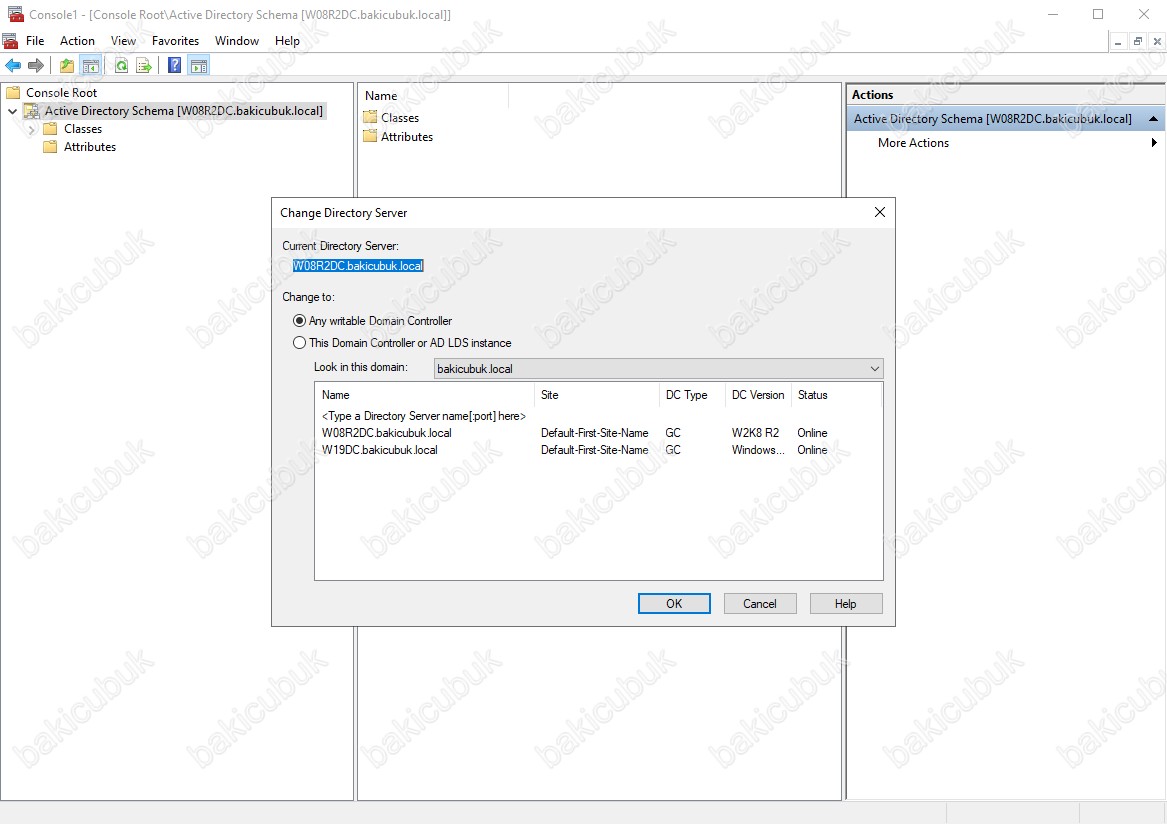The height and width of the screenshot is (824, 1167).
Task: Select W08R2DC.bakicubuk.local server row
Action: tap(598, 432)
